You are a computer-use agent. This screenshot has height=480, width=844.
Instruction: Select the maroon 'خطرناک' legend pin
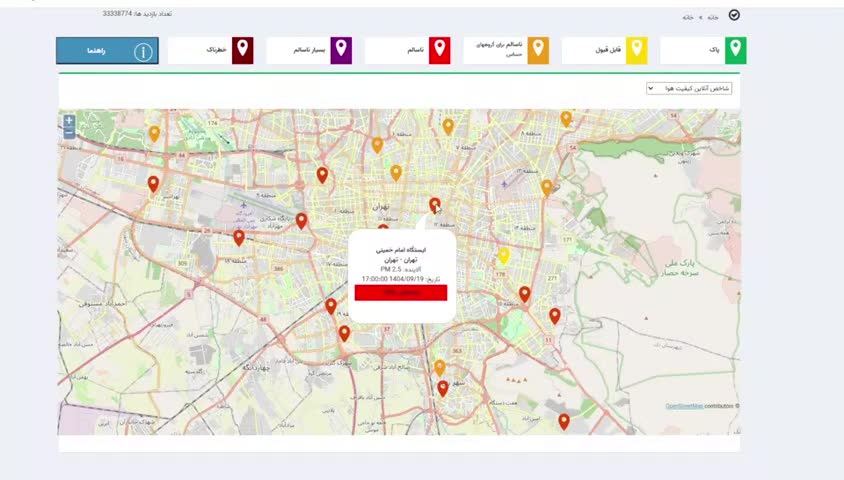[x=242, y=50]
